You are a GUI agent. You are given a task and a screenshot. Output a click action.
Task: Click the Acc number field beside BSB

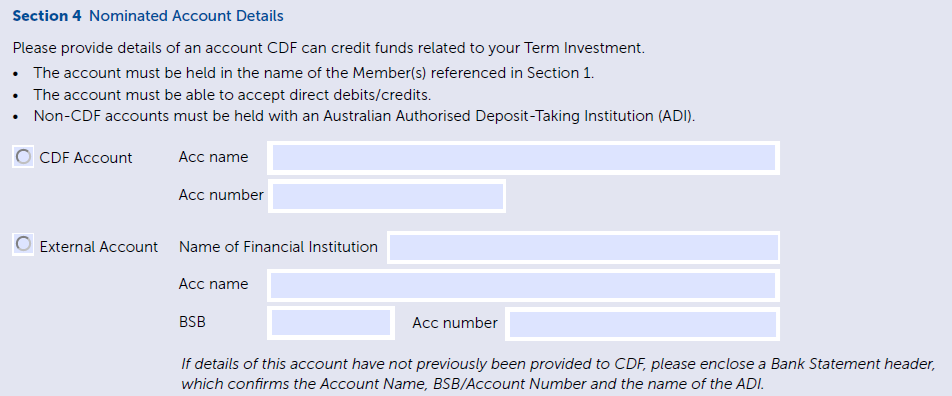[x=642, y=324]
